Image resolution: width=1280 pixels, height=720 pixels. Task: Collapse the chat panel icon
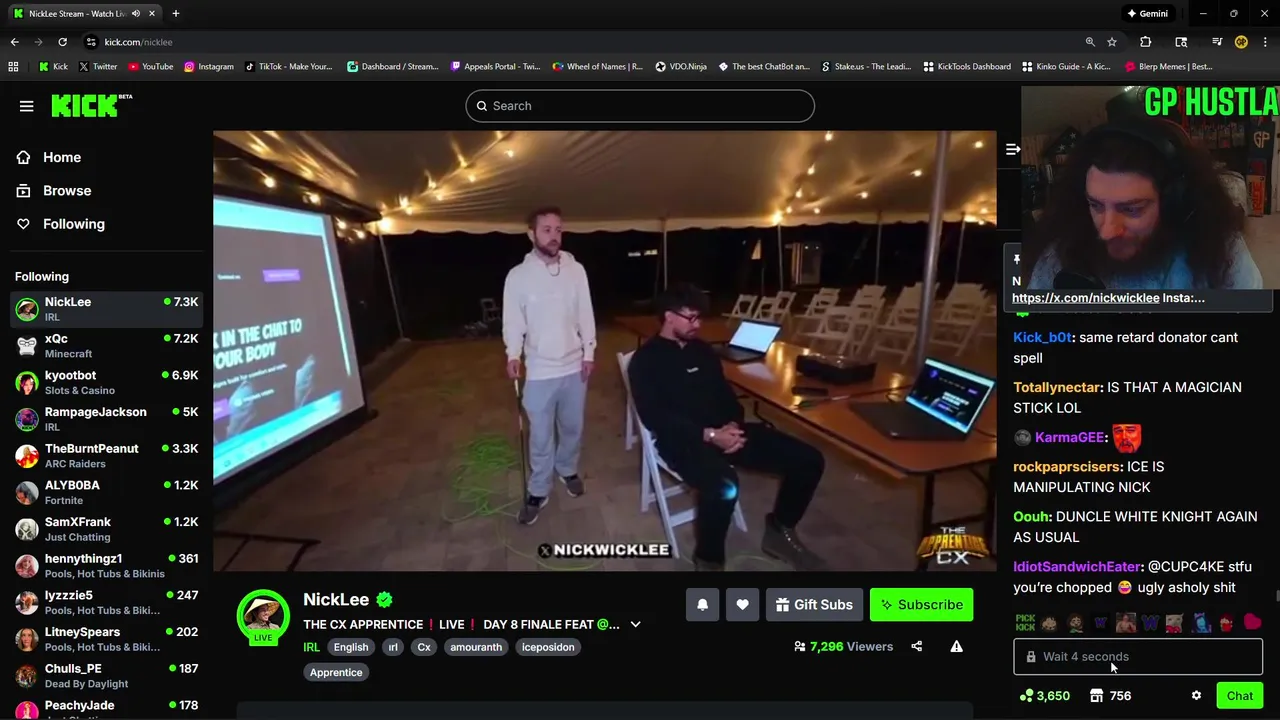pyautogui.click(x=1012, y=149)
